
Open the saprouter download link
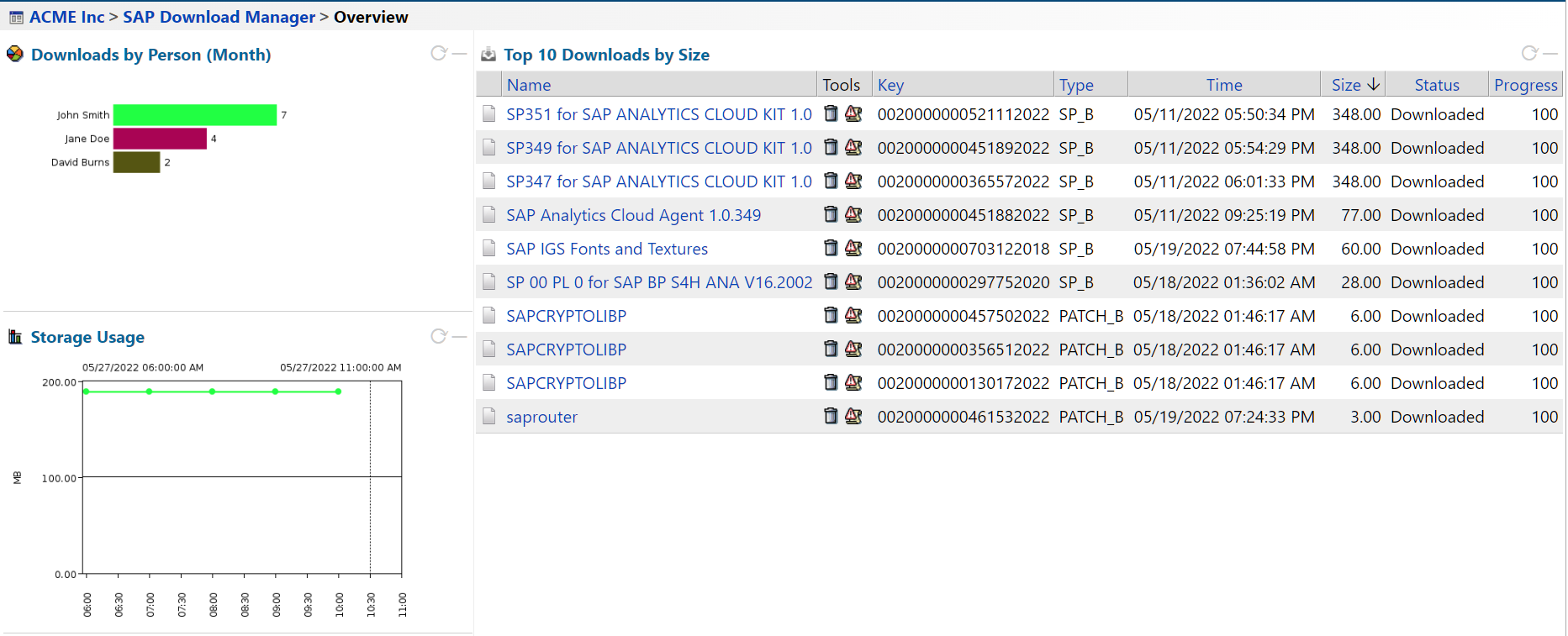point(541,417)
